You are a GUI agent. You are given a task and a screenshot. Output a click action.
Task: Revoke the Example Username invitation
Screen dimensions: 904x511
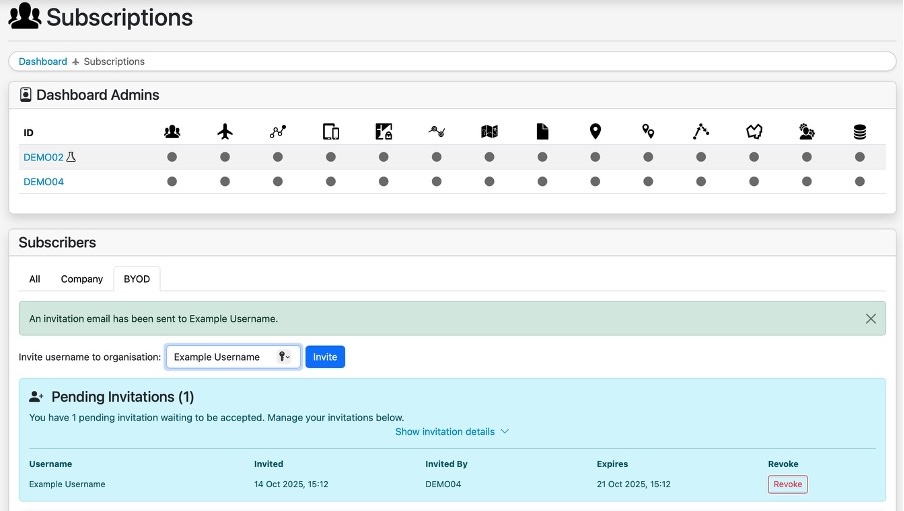click(x=787, y=484)
